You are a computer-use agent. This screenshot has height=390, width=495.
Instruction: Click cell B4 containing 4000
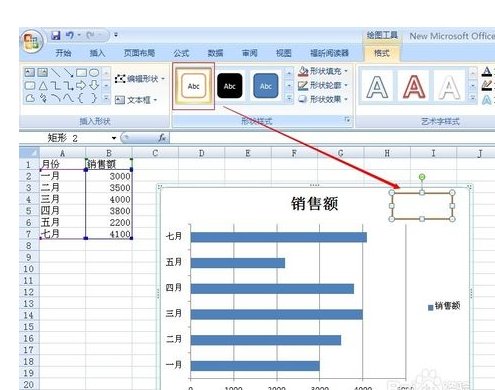coord(109,199)
